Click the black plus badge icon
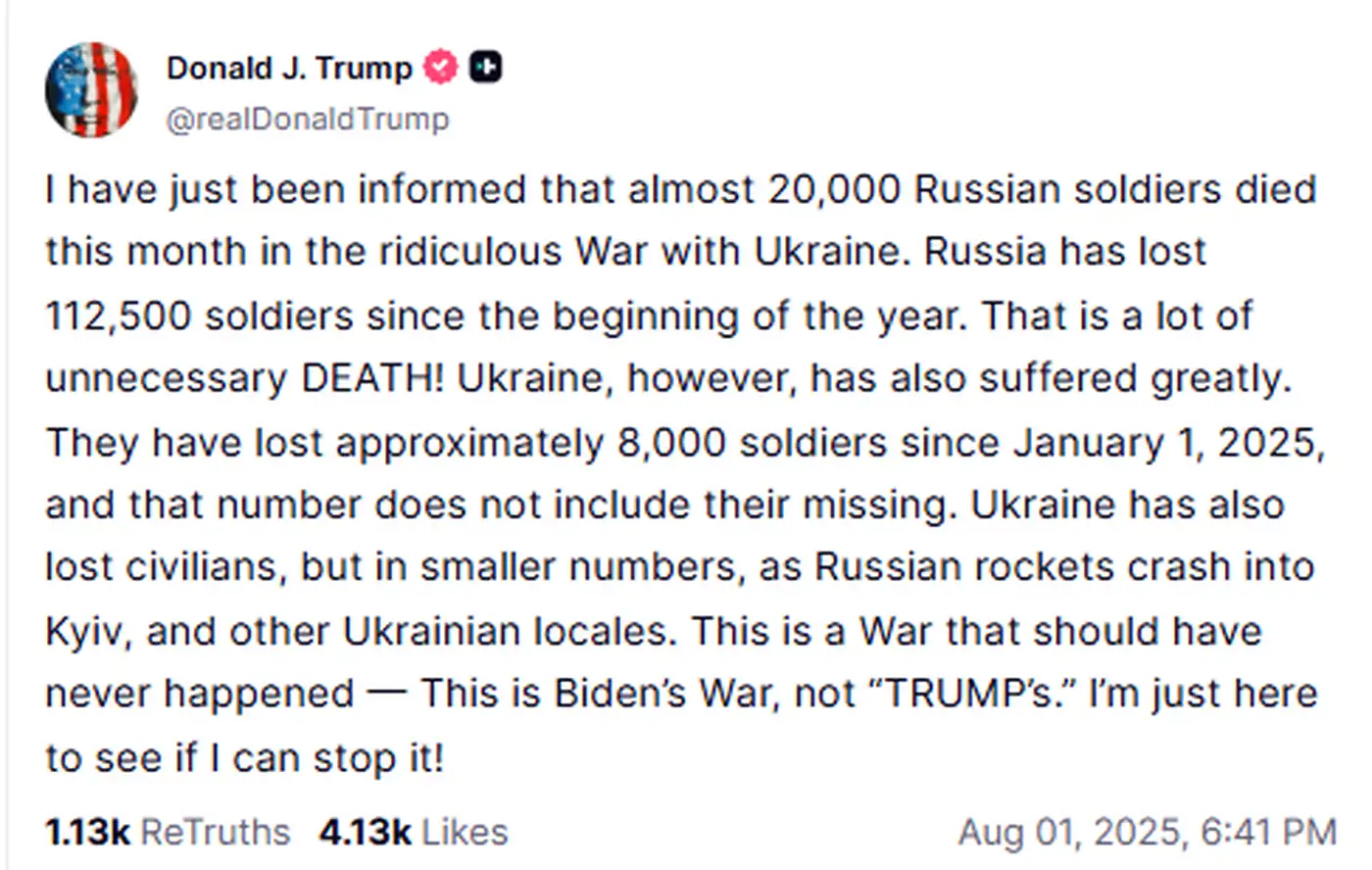The width and height of the screenshot is (1372, 870). pyautogui.click(x=485, y=67)
